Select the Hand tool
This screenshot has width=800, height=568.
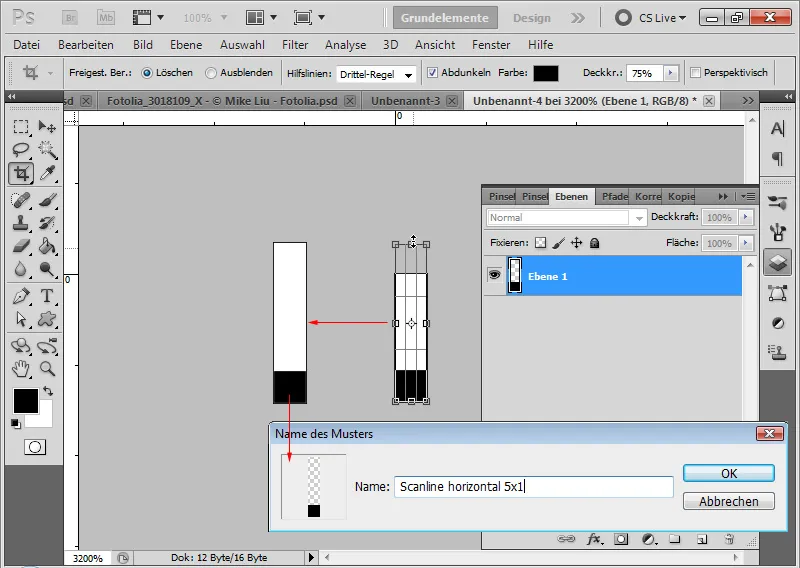pos(21,368)
